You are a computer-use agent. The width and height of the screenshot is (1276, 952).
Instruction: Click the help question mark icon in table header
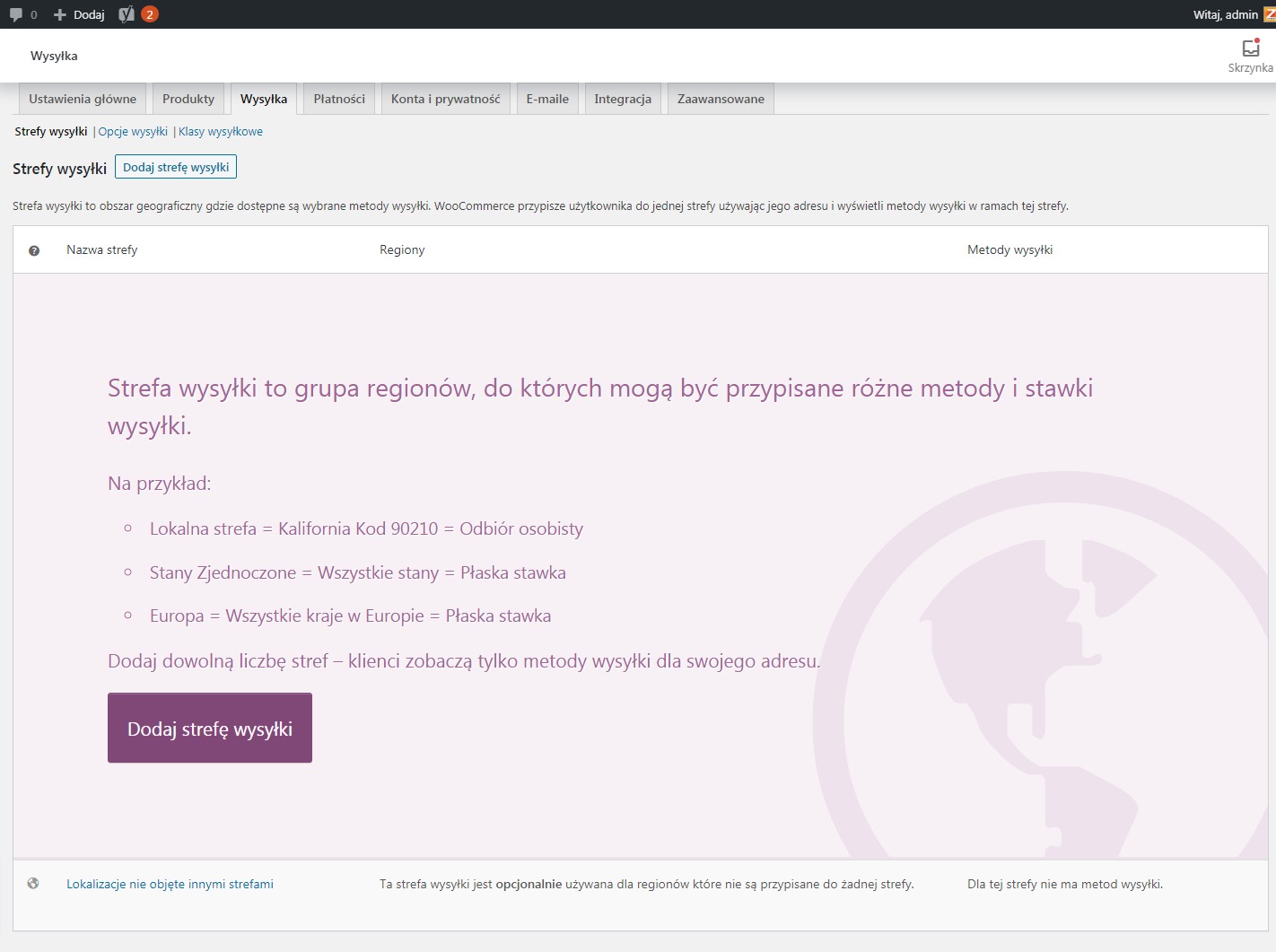point(34,250)
